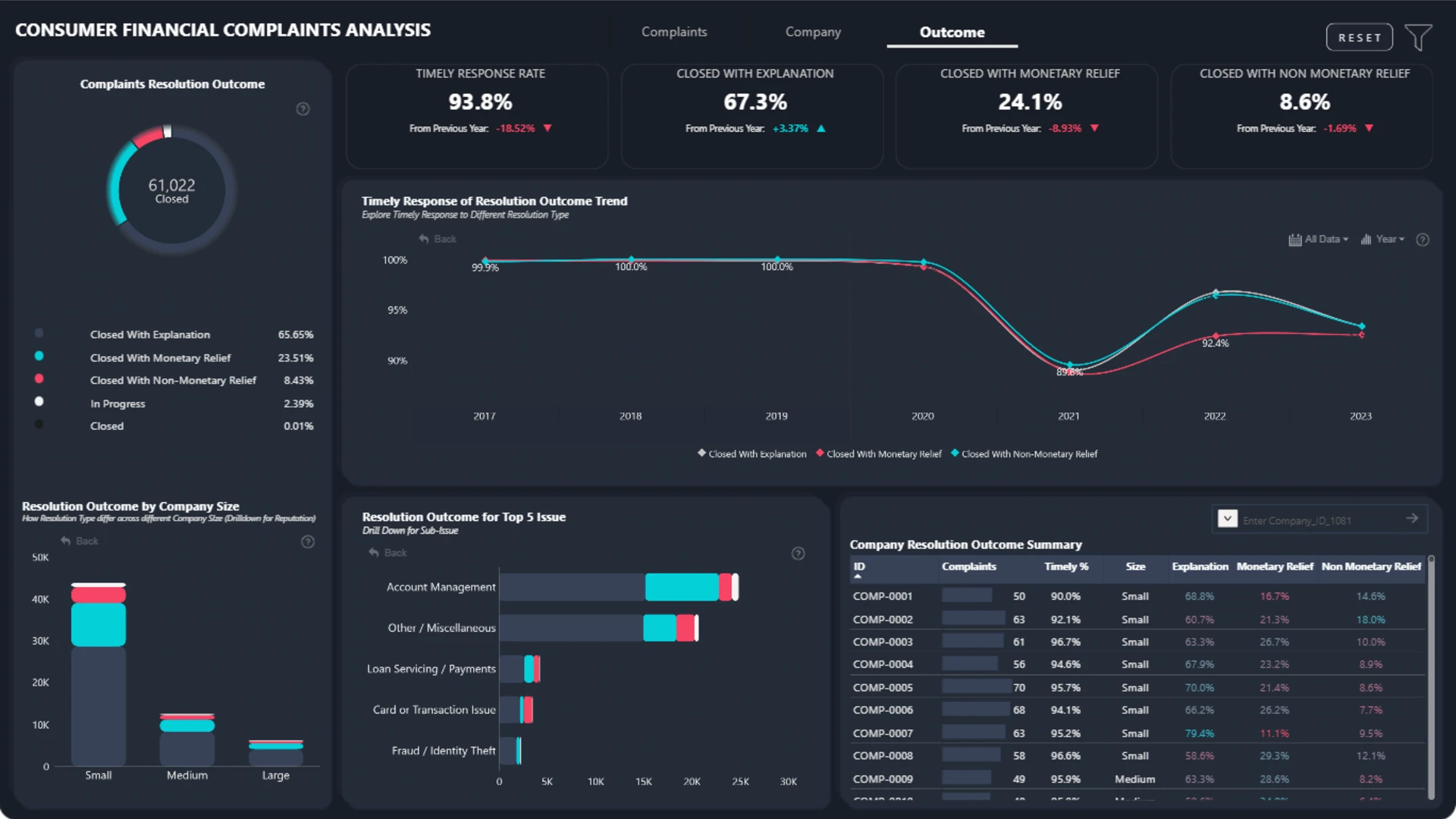Image resolution: width=1456 pixels, height=819 pixels.
Task: Click the filter funnel icon
Action: click(x=1418, y=36)
